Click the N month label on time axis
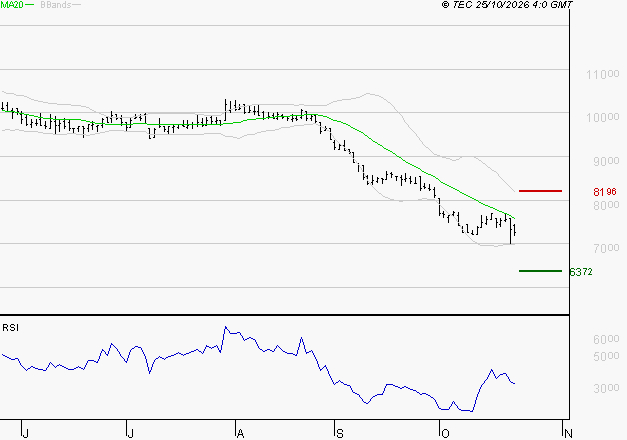Screen dimensions: 627x440 (x=568, y=433)
